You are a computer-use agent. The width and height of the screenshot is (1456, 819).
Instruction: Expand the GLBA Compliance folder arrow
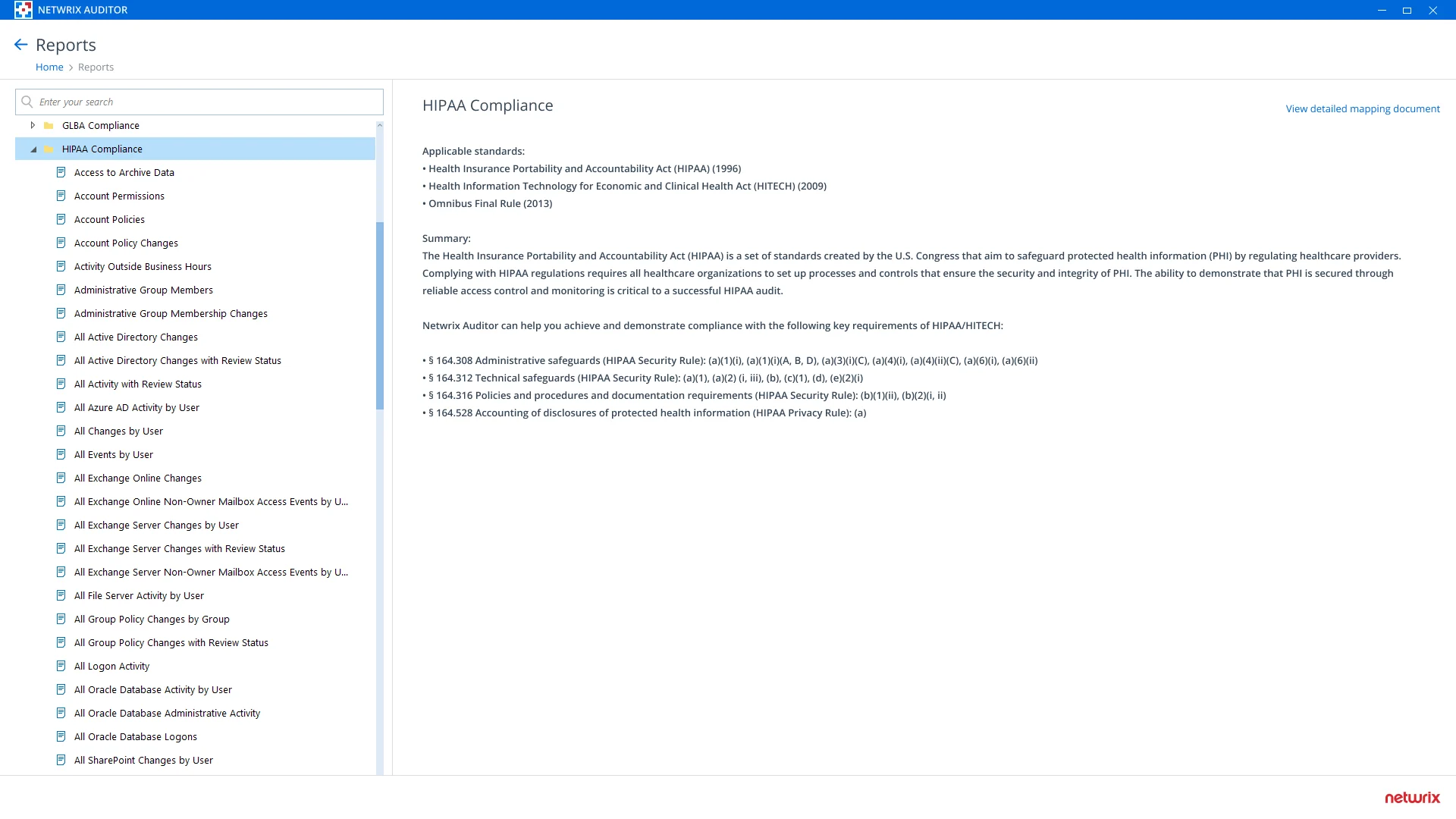pyautogui.click(x=33, y=125)
